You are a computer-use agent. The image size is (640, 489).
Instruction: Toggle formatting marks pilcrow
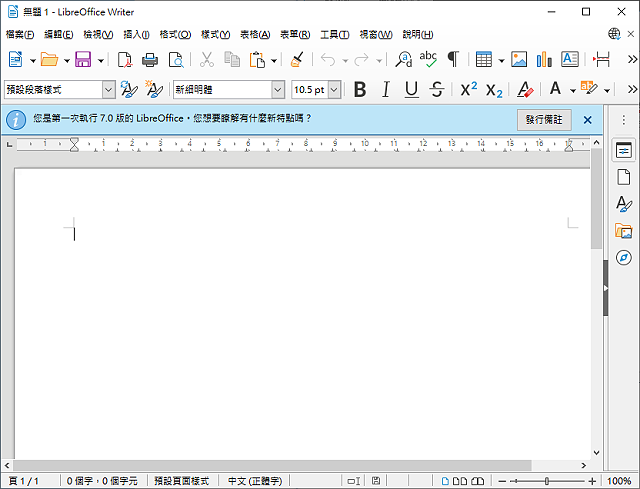point(453,60)
